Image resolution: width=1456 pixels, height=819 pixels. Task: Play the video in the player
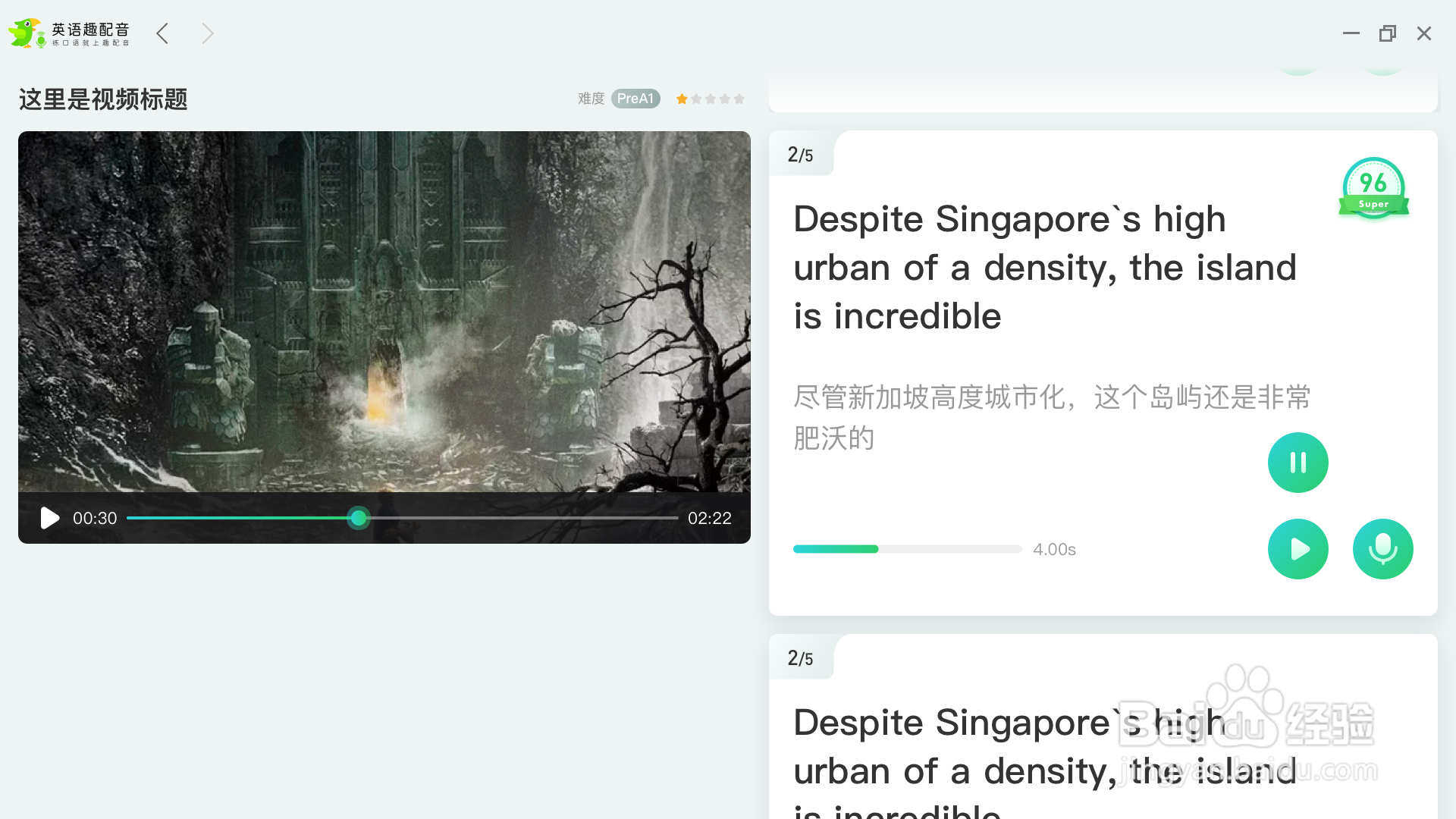coord(49,519)
